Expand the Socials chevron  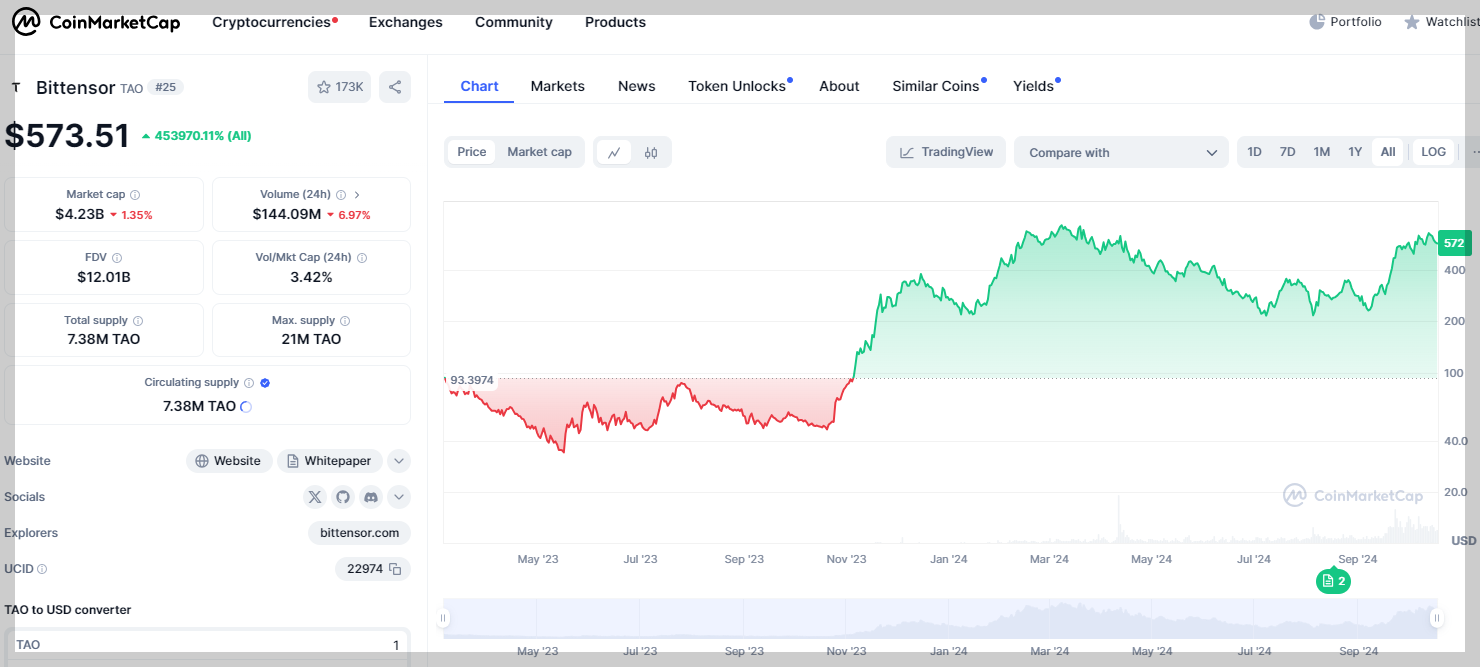(x=399, y=497)
